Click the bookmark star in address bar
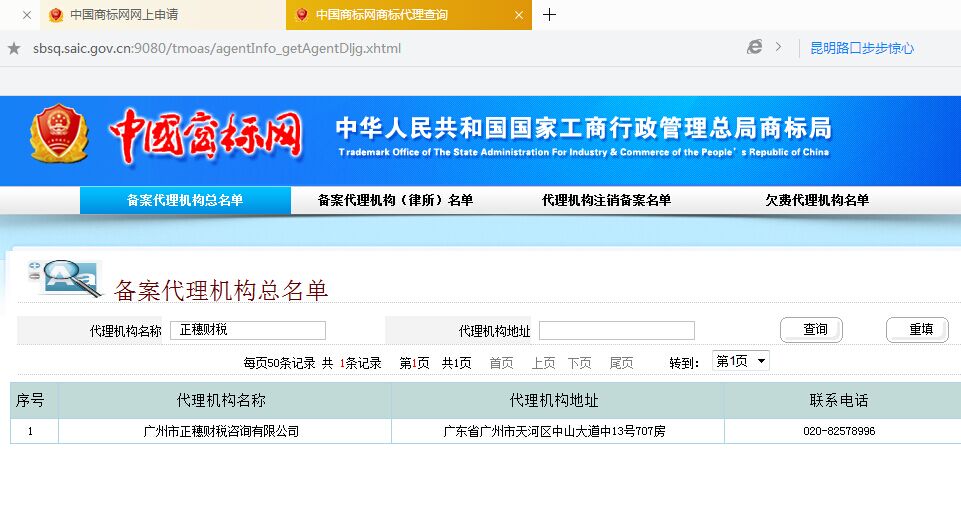Viewport: 961px width, 523px height. (x=14, y=48)
